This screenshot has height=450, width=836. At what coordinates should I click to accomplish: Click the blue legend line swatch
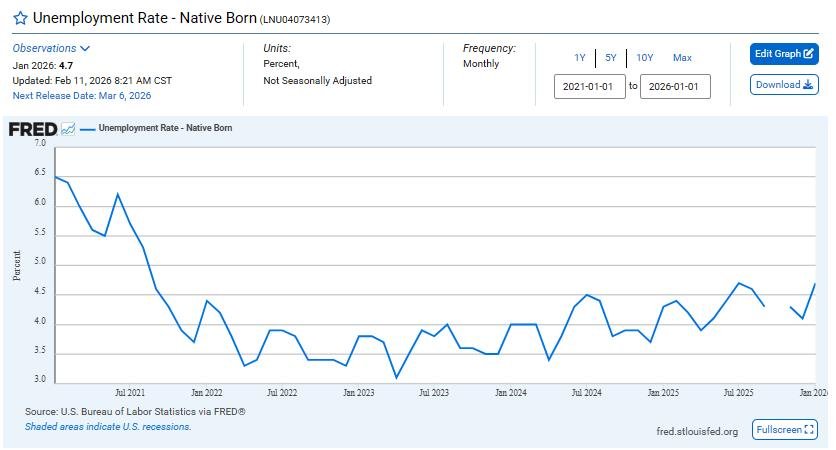coord(87,129)
